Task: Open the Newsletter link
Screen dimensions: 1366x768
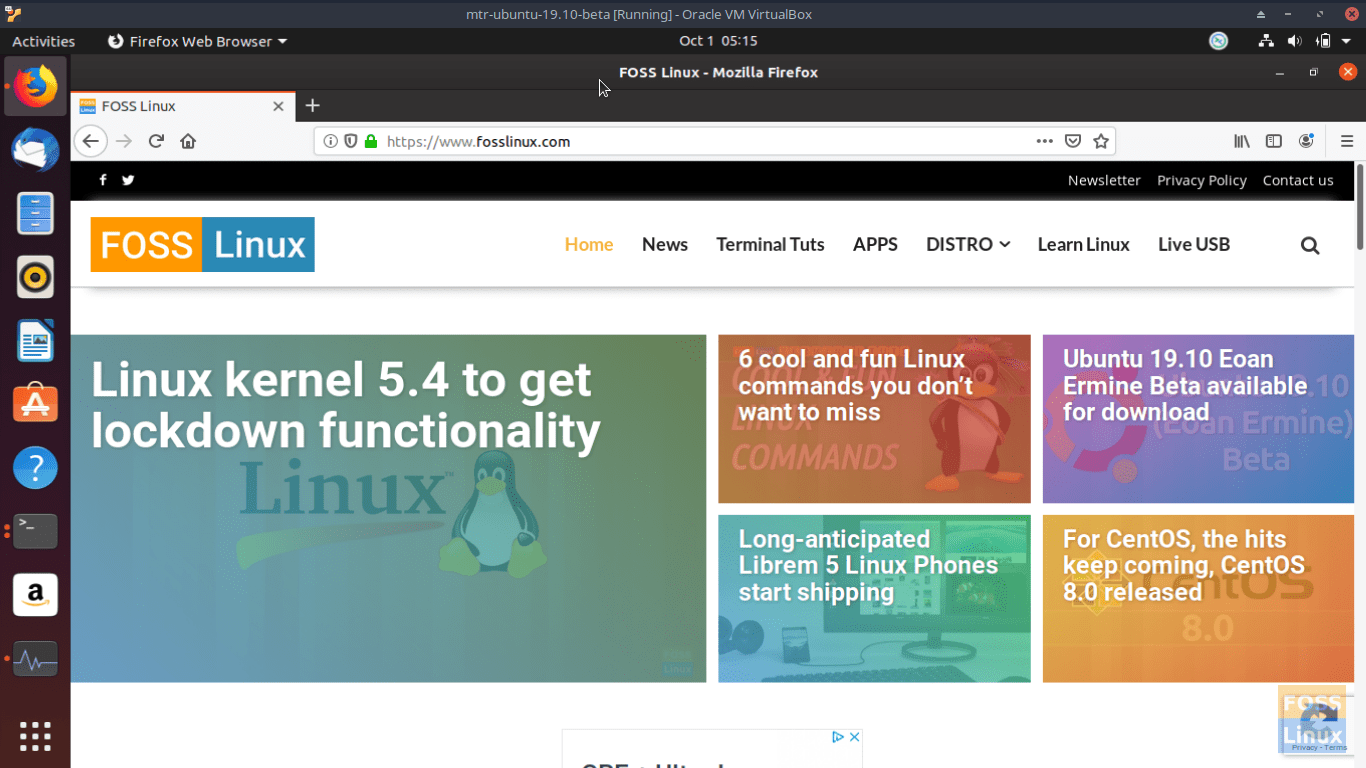Action: (1104, 180)
